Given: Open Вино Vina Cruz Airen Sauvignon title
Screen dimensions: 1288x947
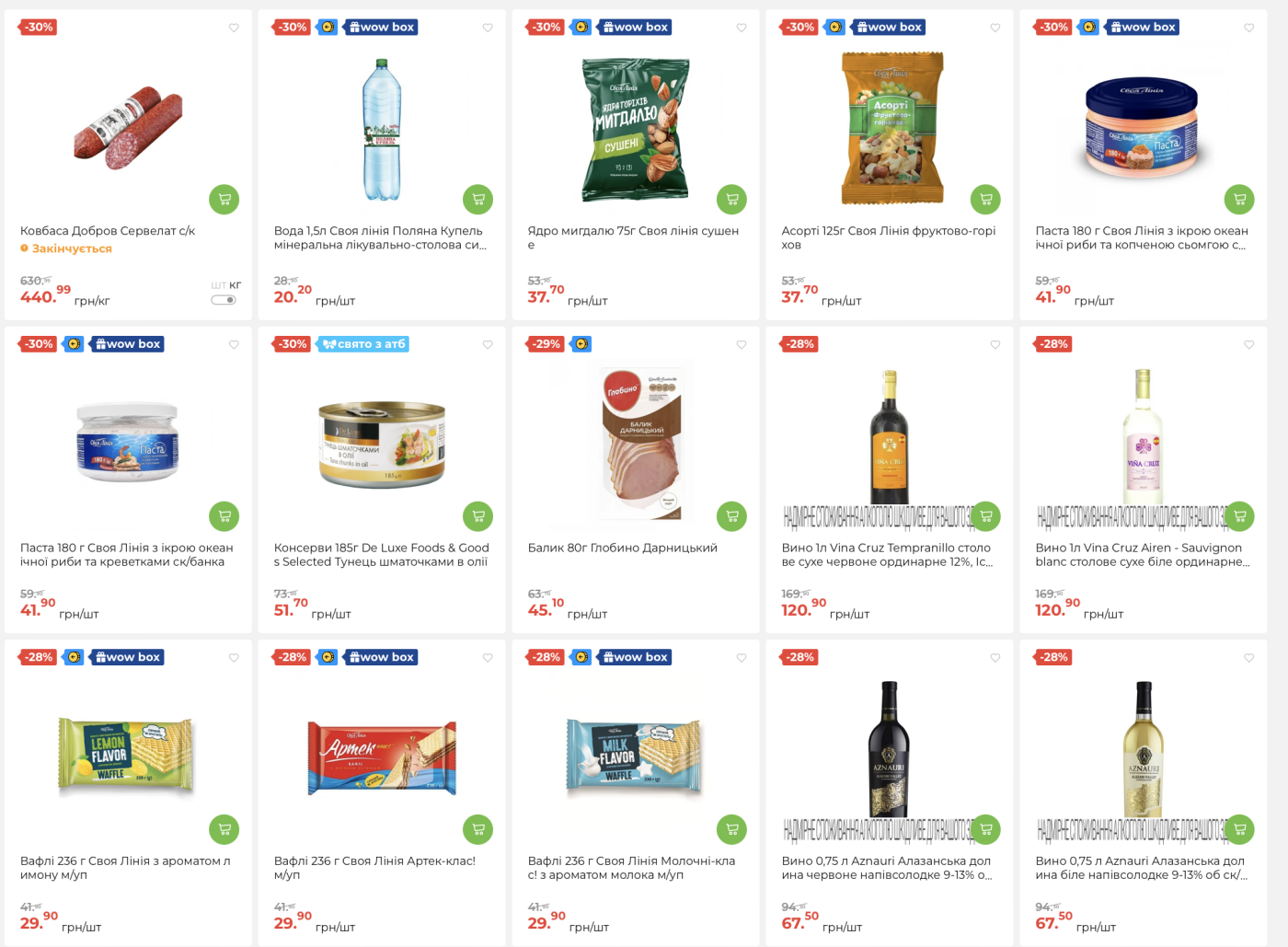Looking at the screenshot, I should point(1142,554).
